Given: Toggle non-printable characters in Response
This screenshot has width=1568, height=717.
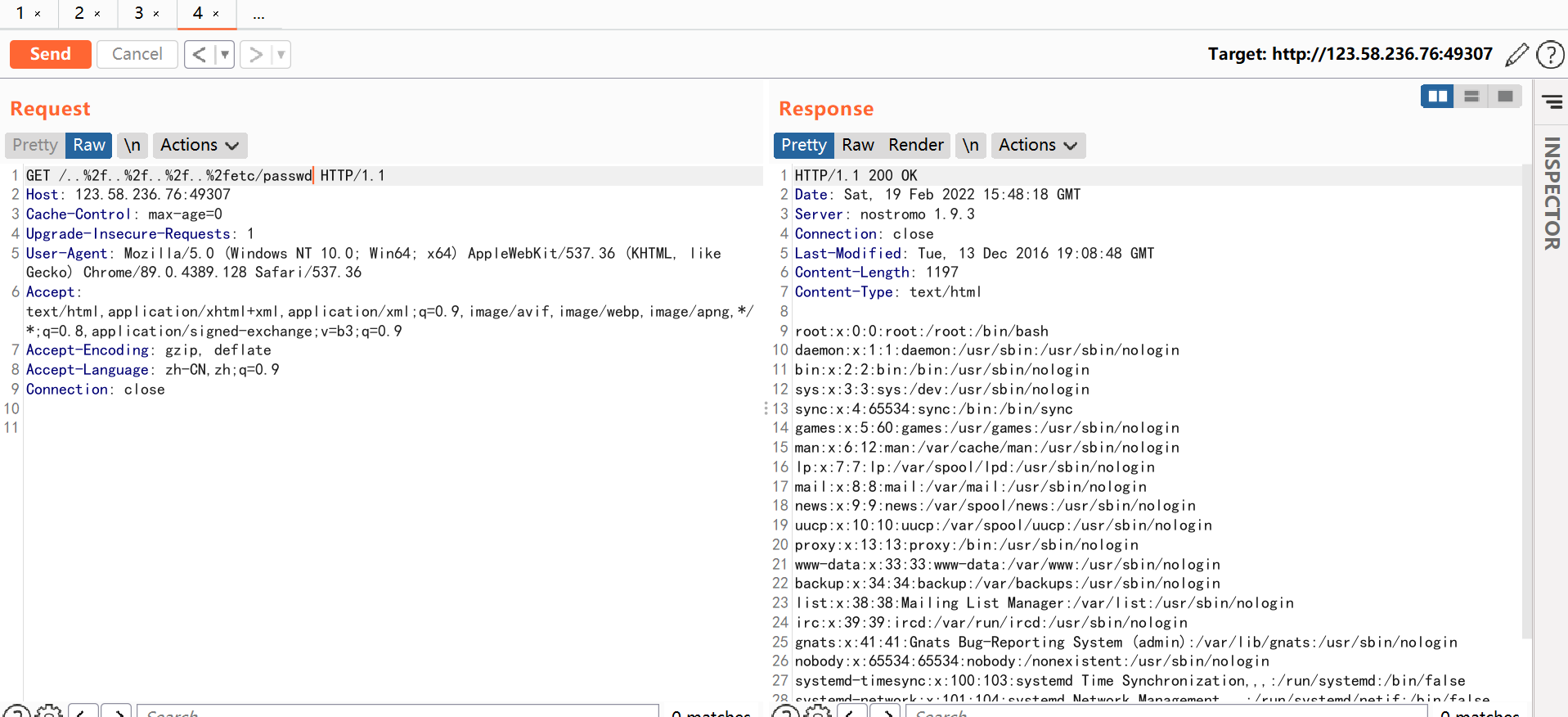Looking at the screenshot, I should click(x=971, y=145).
